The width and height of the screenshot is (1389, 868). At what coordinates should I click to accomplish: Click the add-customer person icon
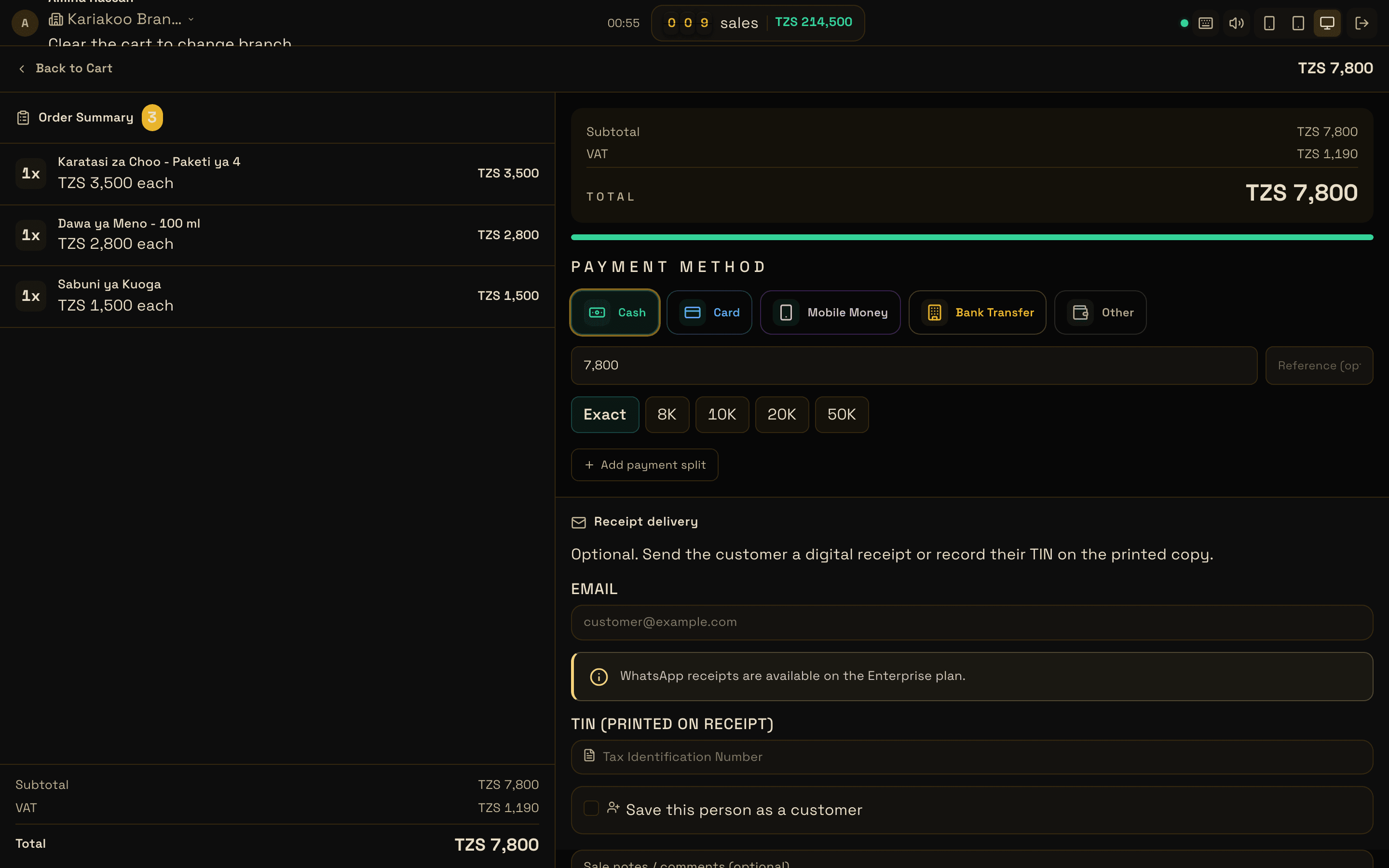[x=613, y=808]
